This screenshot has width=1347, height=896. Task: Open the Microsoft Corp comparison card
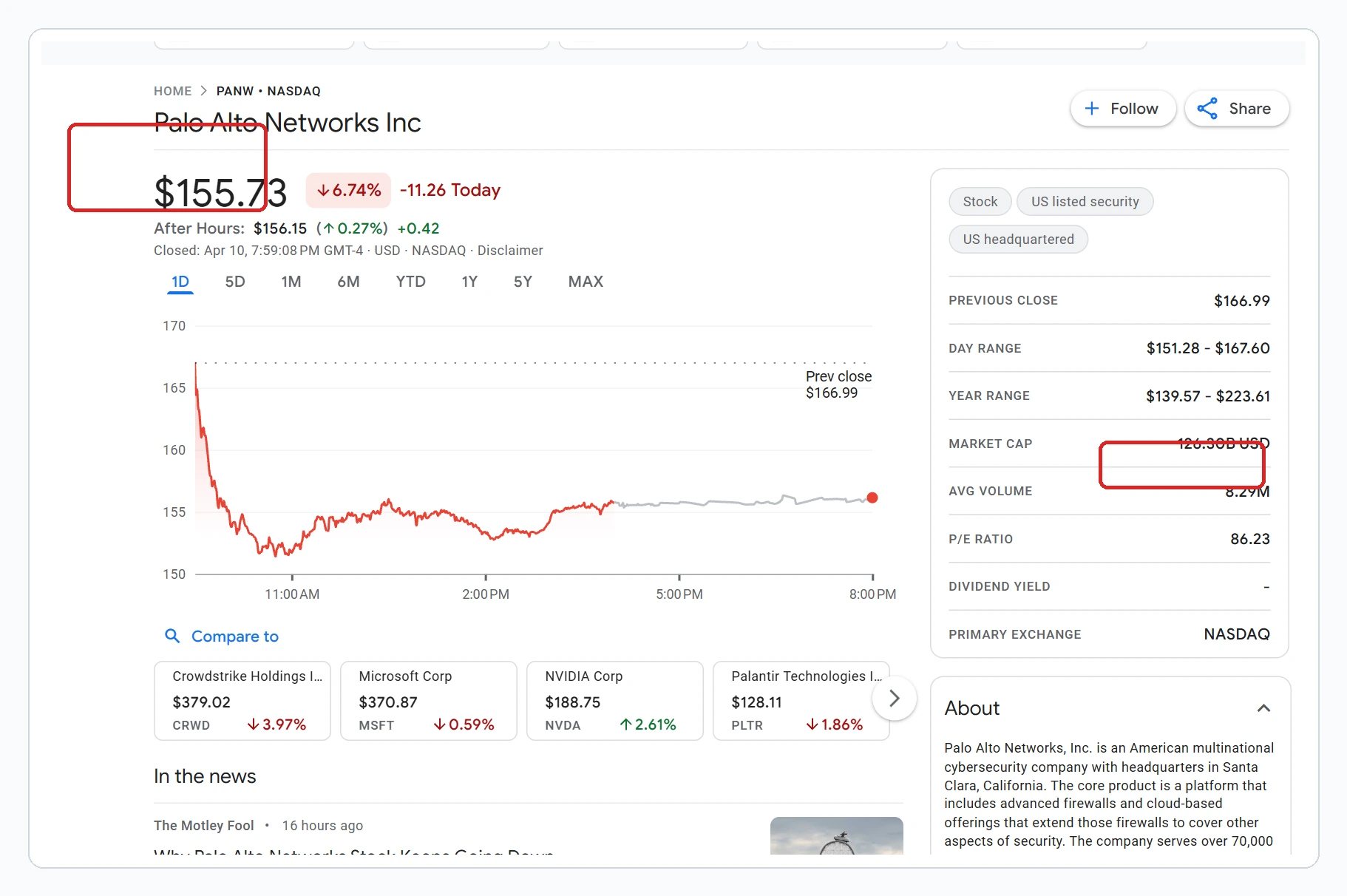[428, 700]
